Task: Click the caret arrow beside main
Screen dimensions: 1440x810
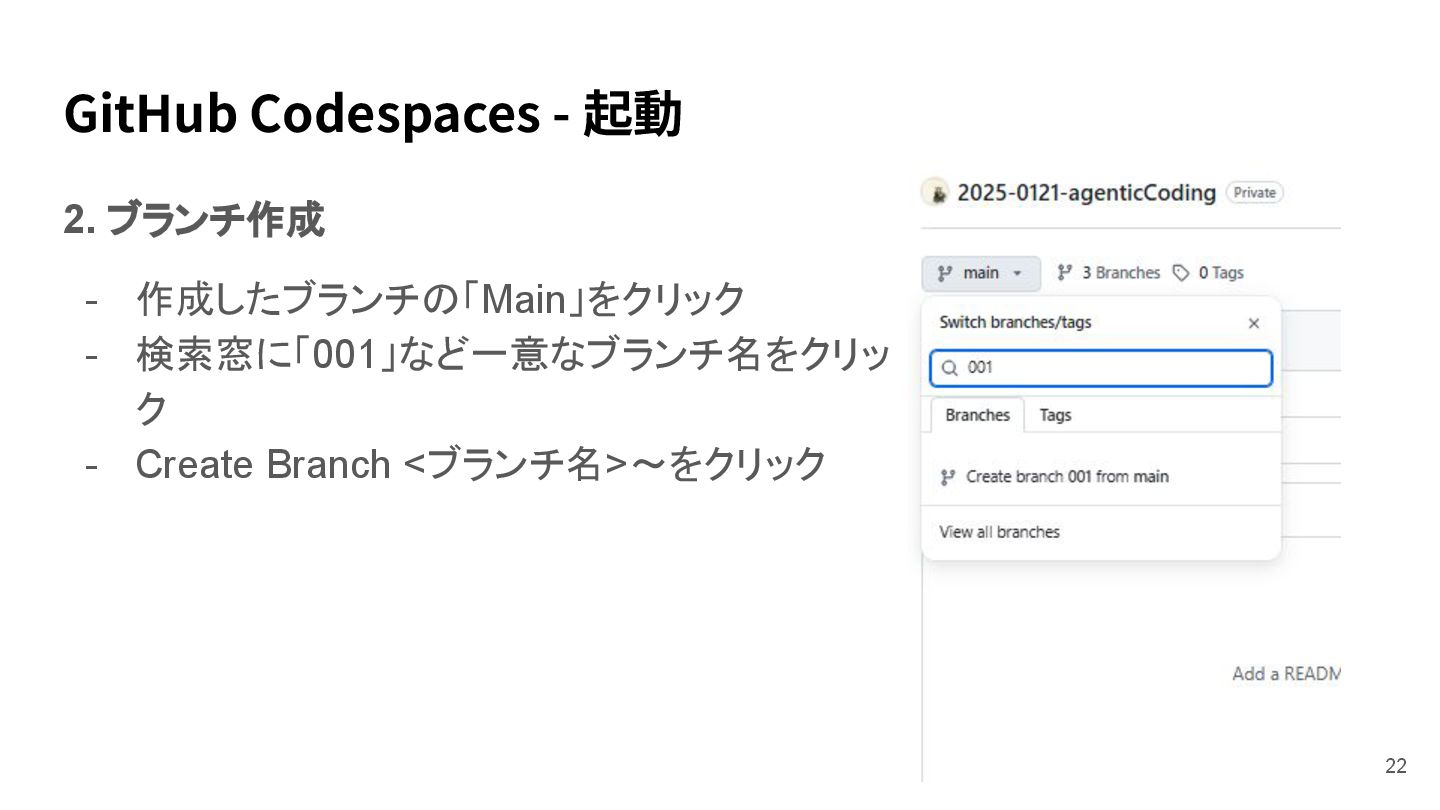Action: pyautogui.click(x=1017, y=273)
